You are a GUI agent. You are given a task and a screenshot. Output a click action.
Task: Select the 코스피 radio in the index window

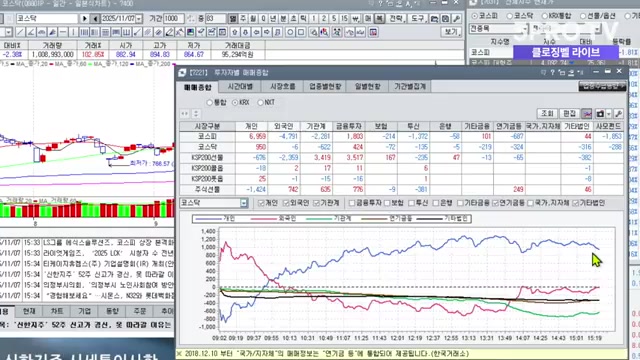[x=475, y=16]
